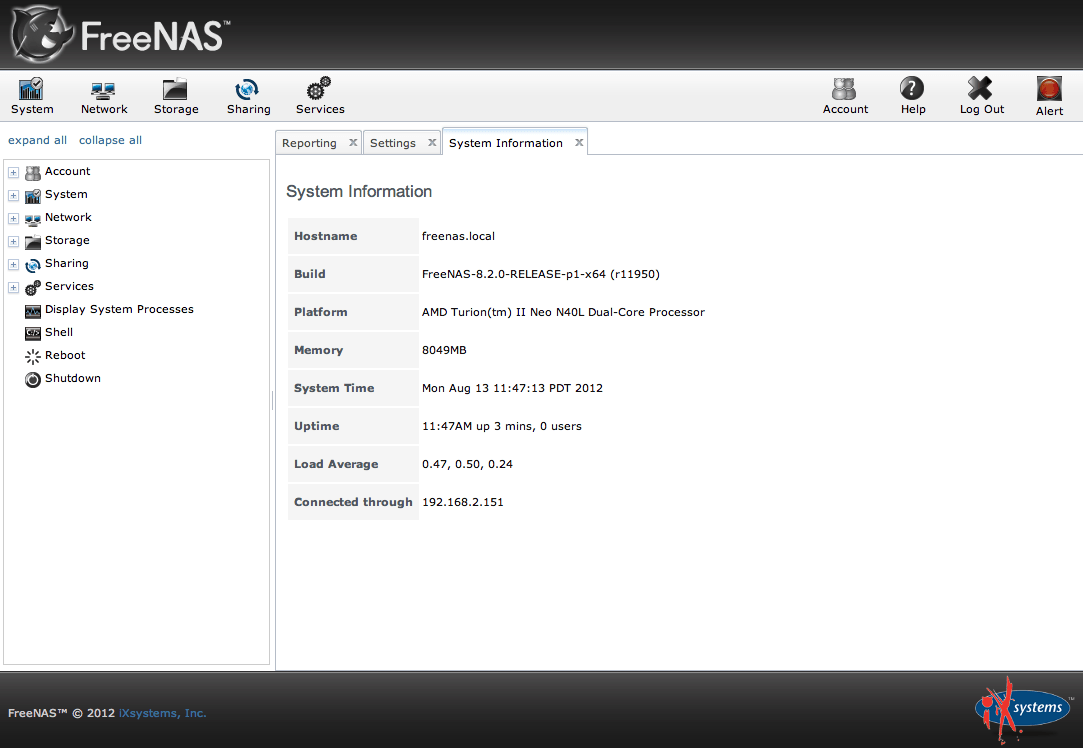Click the uptime value 11:47AM up 3 mins
This screenshot has height=748, width=1083.
(501, 426)
